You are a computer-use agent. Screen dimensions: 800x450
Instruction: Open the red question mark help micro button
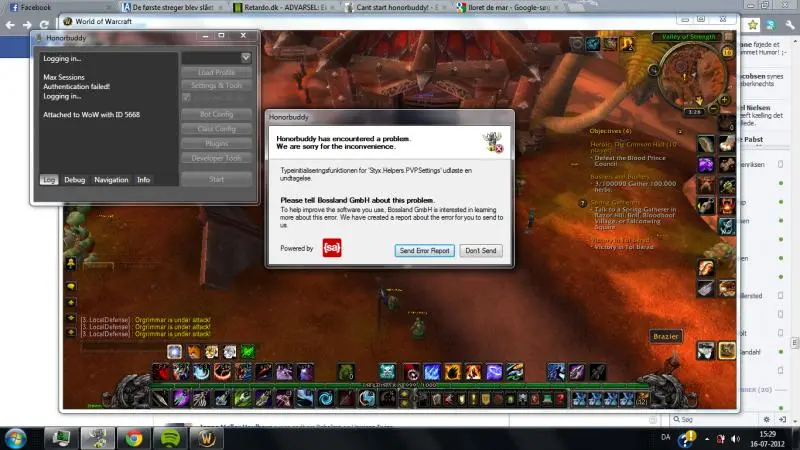point(560,398)
